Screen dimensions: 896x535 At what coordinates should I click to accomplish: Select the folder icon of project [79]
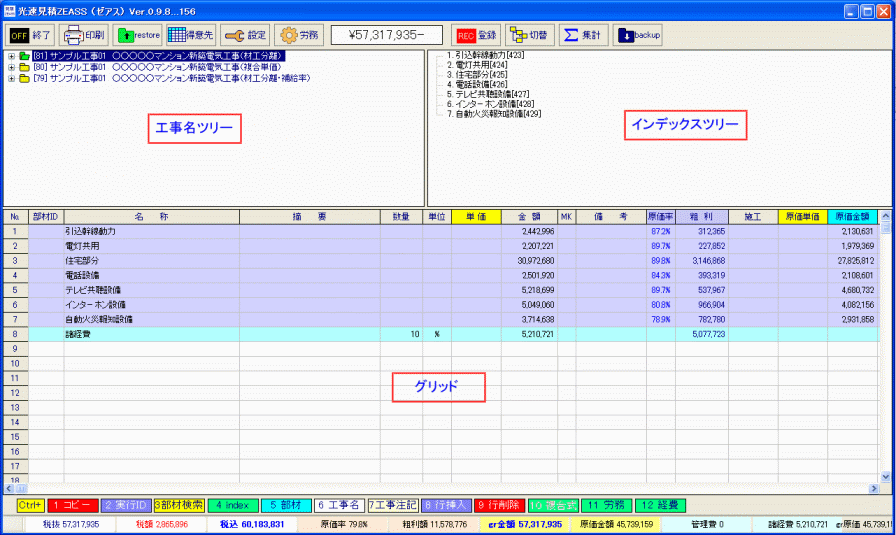(x=24, y=78)
